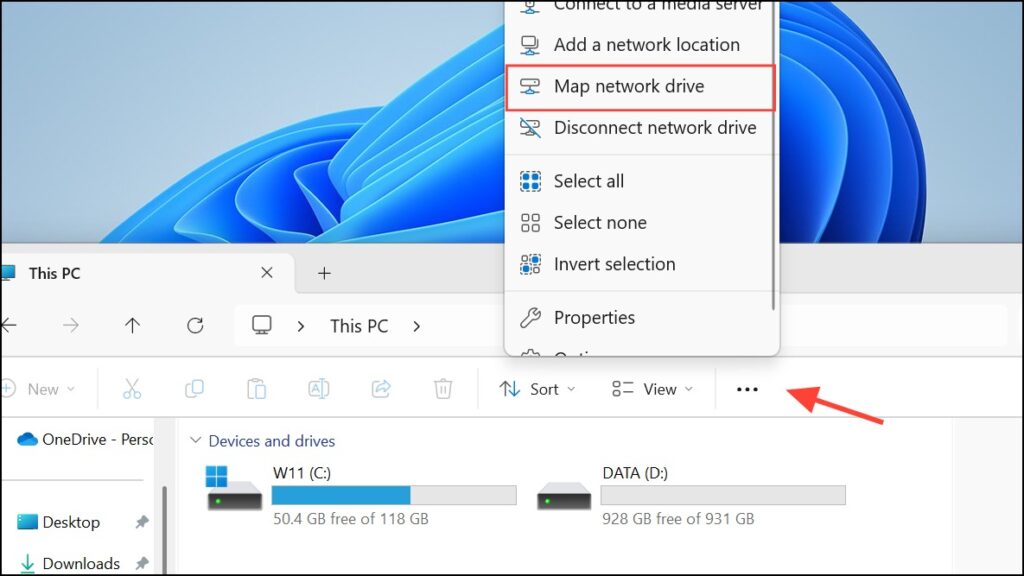Click Invert selection menu item
This screenshot has height=576, width=1024.
[614, 264]
